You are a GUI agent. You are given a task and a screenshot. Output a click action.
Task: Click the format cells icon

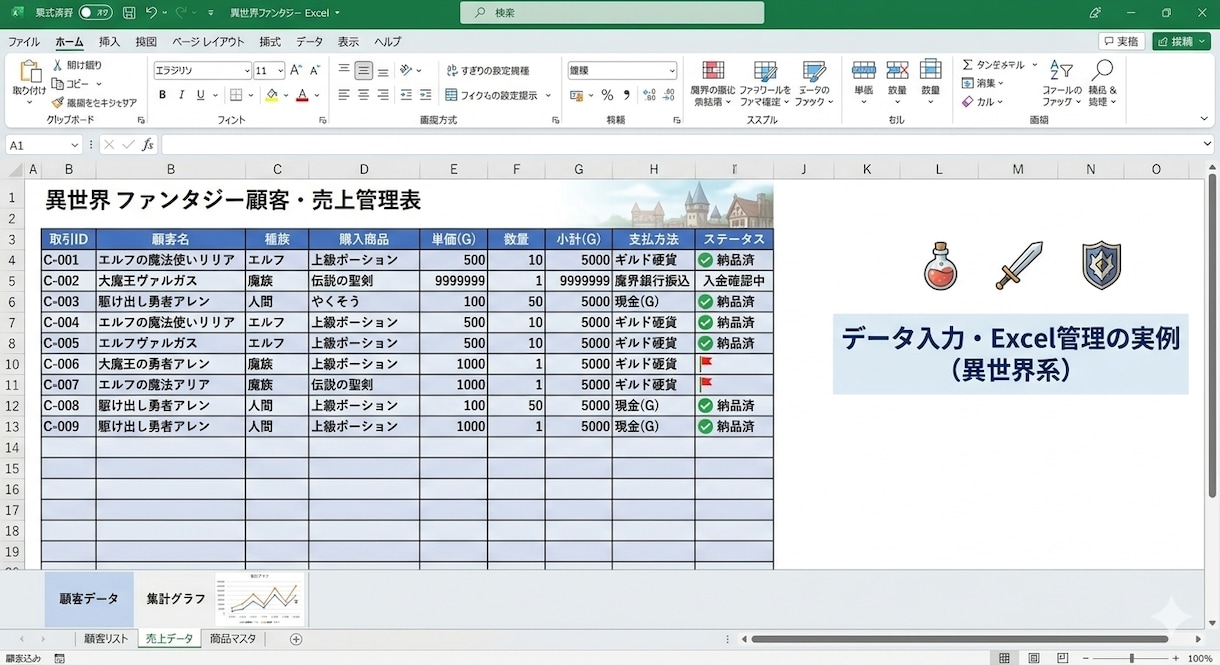930,69
